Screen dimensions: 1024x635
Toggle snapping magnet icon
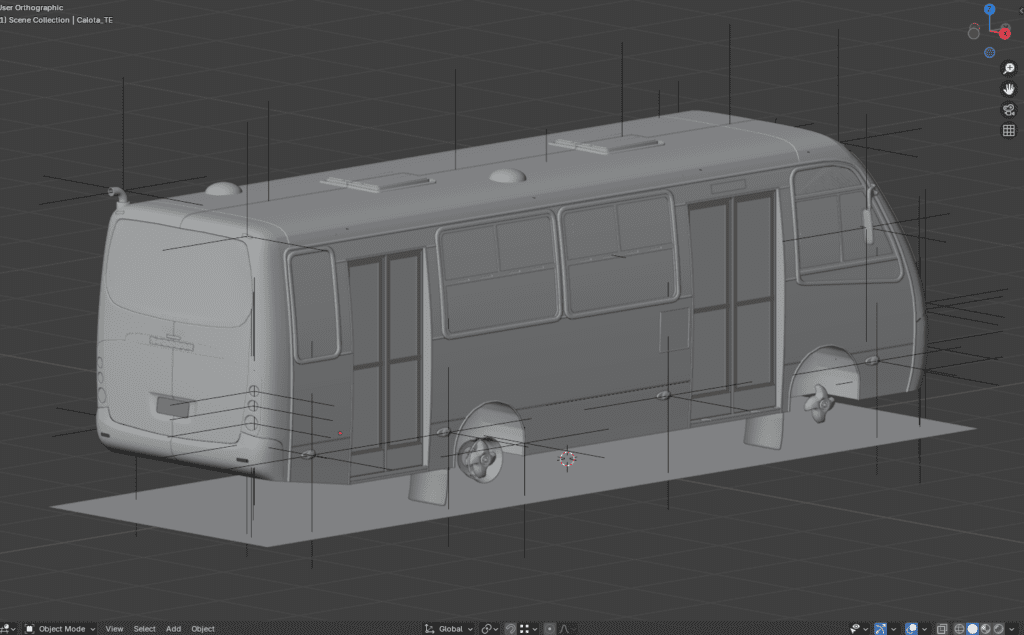coord(510,629)
